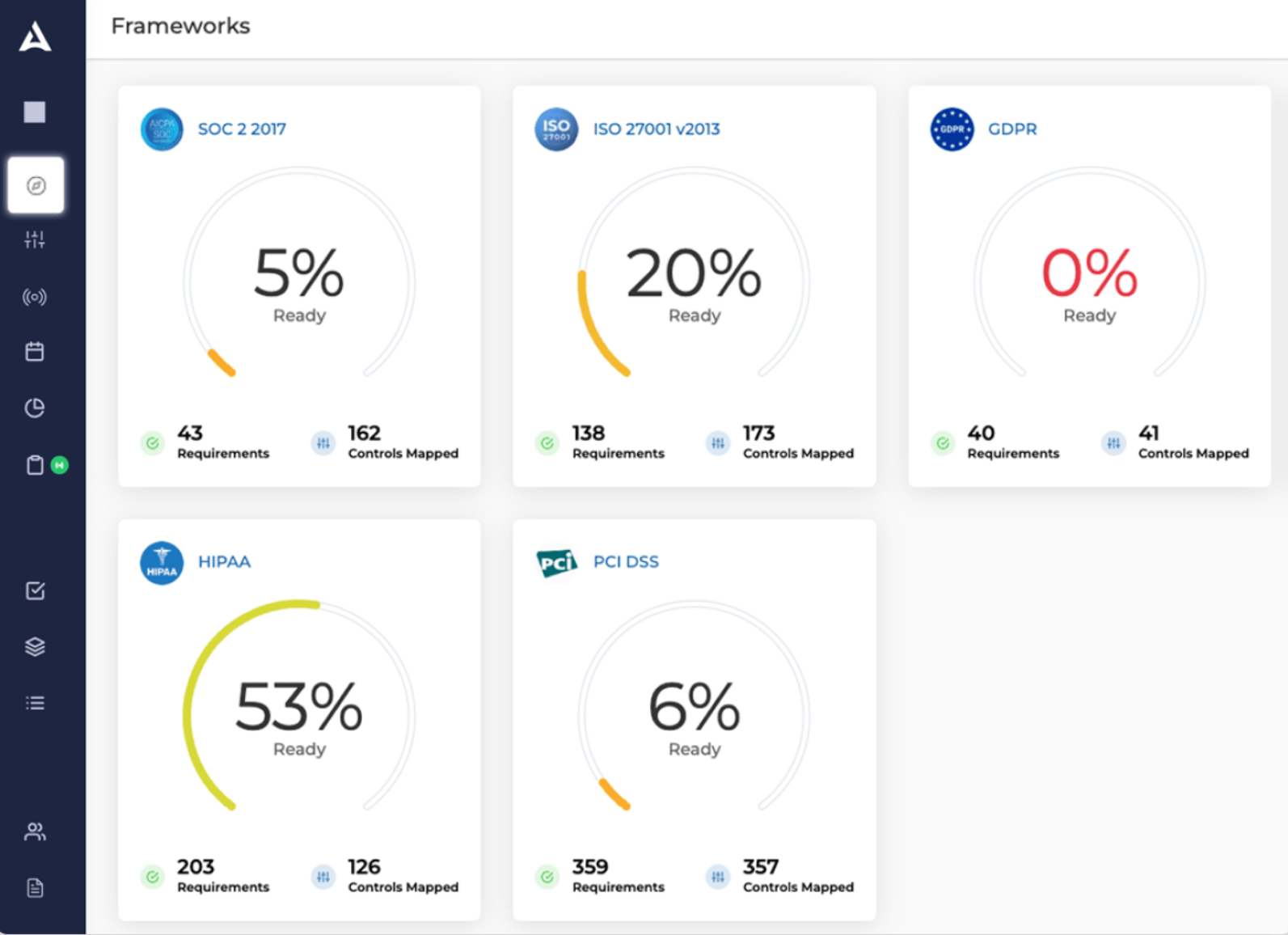
Task: Open the SOC 2 2017 framework link
Action: (x=242, y=129)
